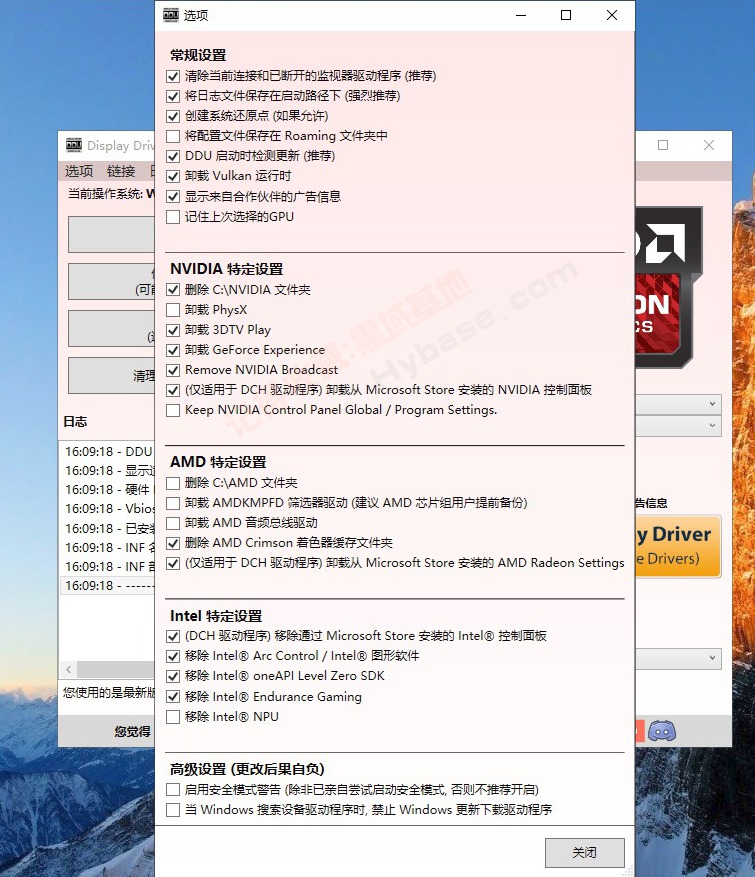Screen dimensions: 755x877
Task: Click the first large button in DDU window
Action: 111,234
